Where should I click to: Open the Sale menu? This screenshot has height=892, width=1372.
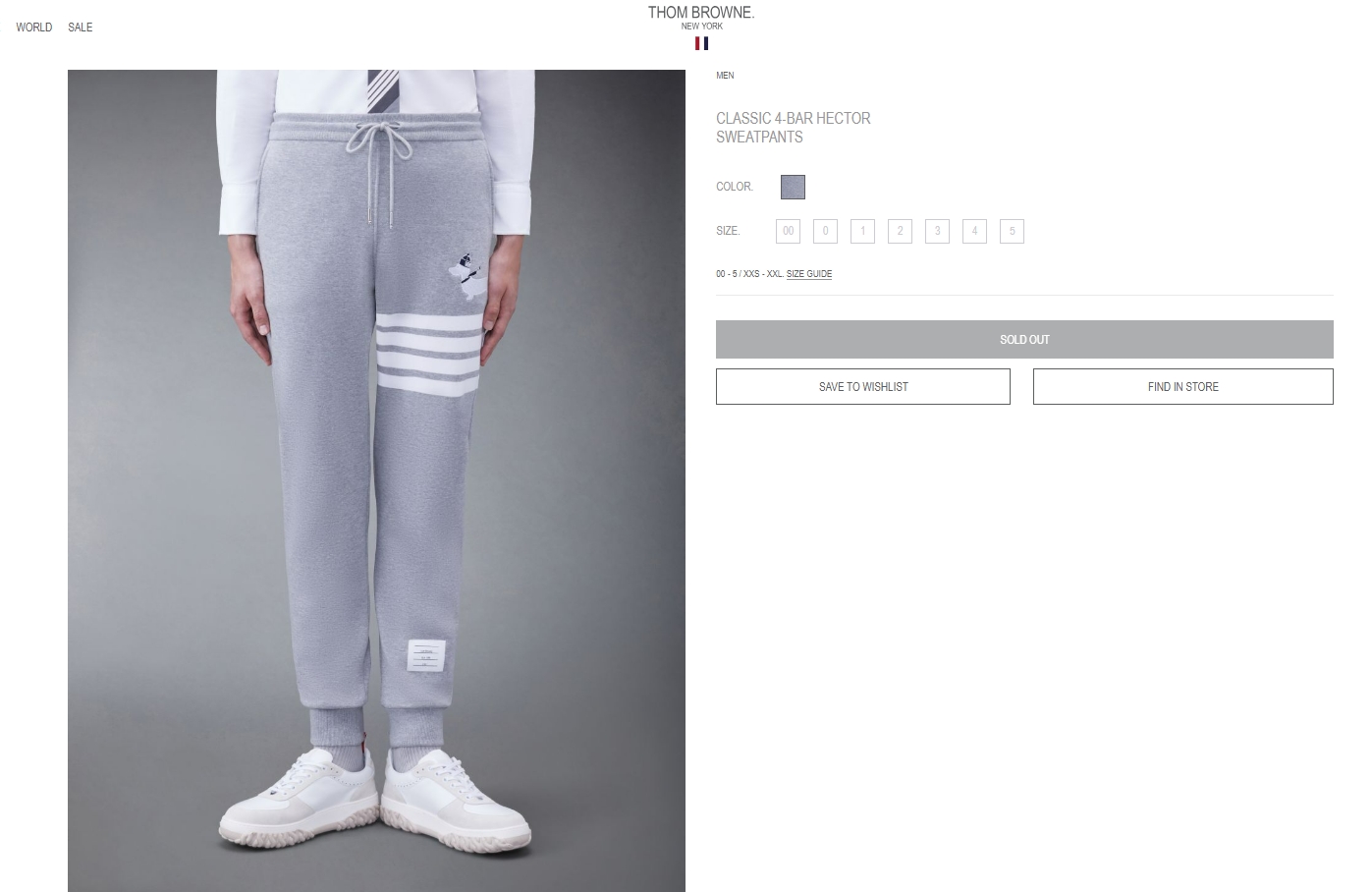[x=81, y=28]
